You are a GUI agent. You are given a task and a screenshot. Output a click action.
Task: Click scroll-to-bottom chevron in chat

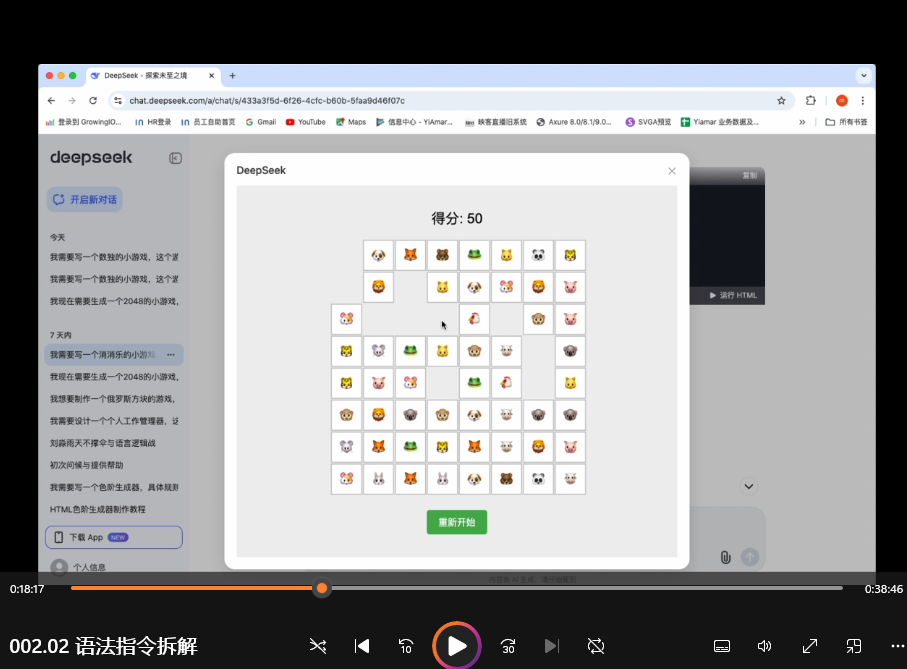pos(749,486)
